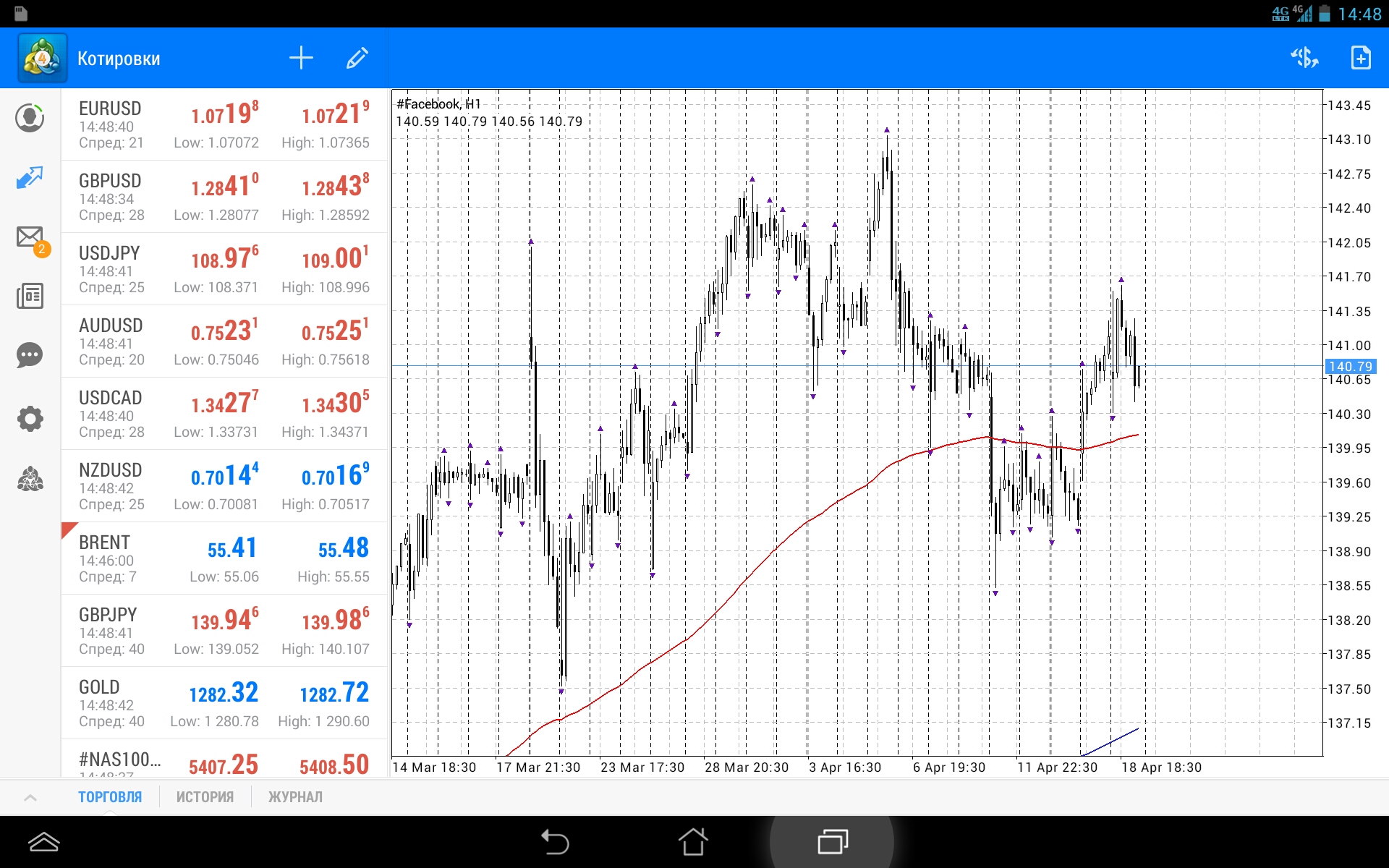Open the trade arrows sidebar icon
1389x868 pixels.
[30, 177]
